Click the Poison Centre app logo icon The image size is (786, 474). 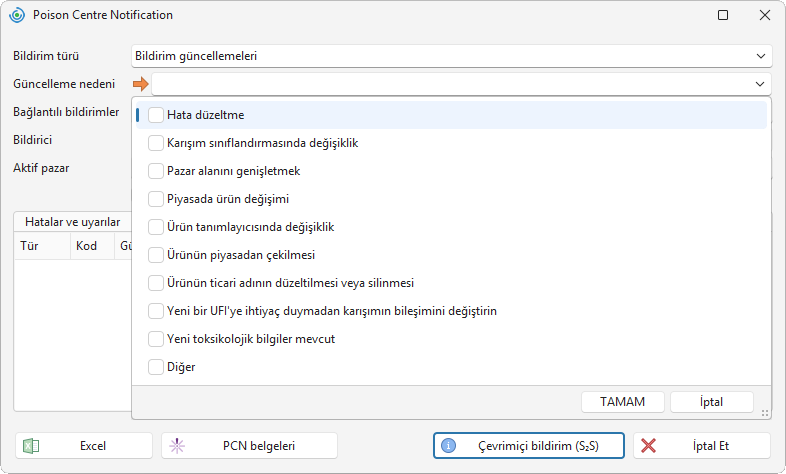click(17, 15)
